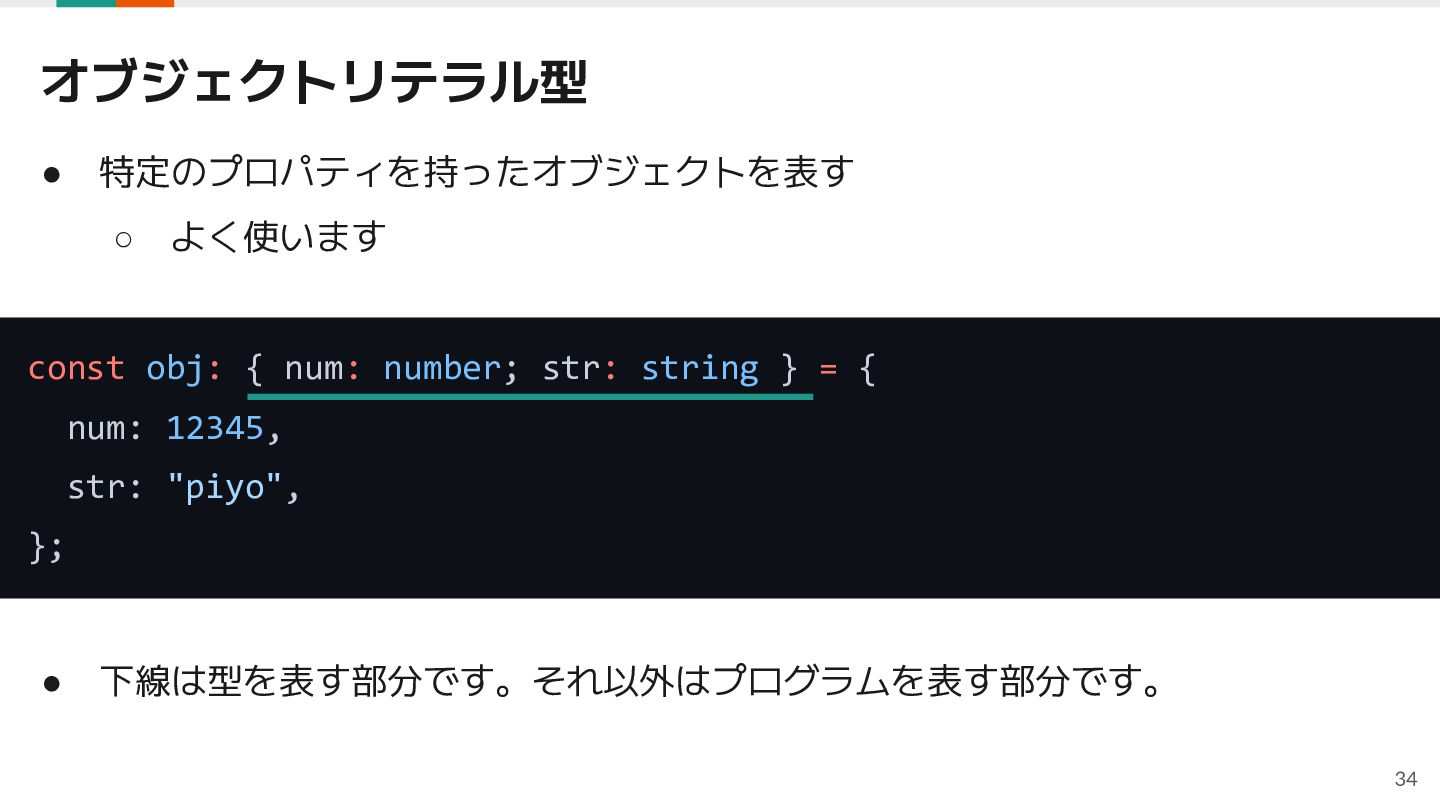Select the obj variable name
The width and height of the screenshot is (1440, 810).
tap(175, 370)
